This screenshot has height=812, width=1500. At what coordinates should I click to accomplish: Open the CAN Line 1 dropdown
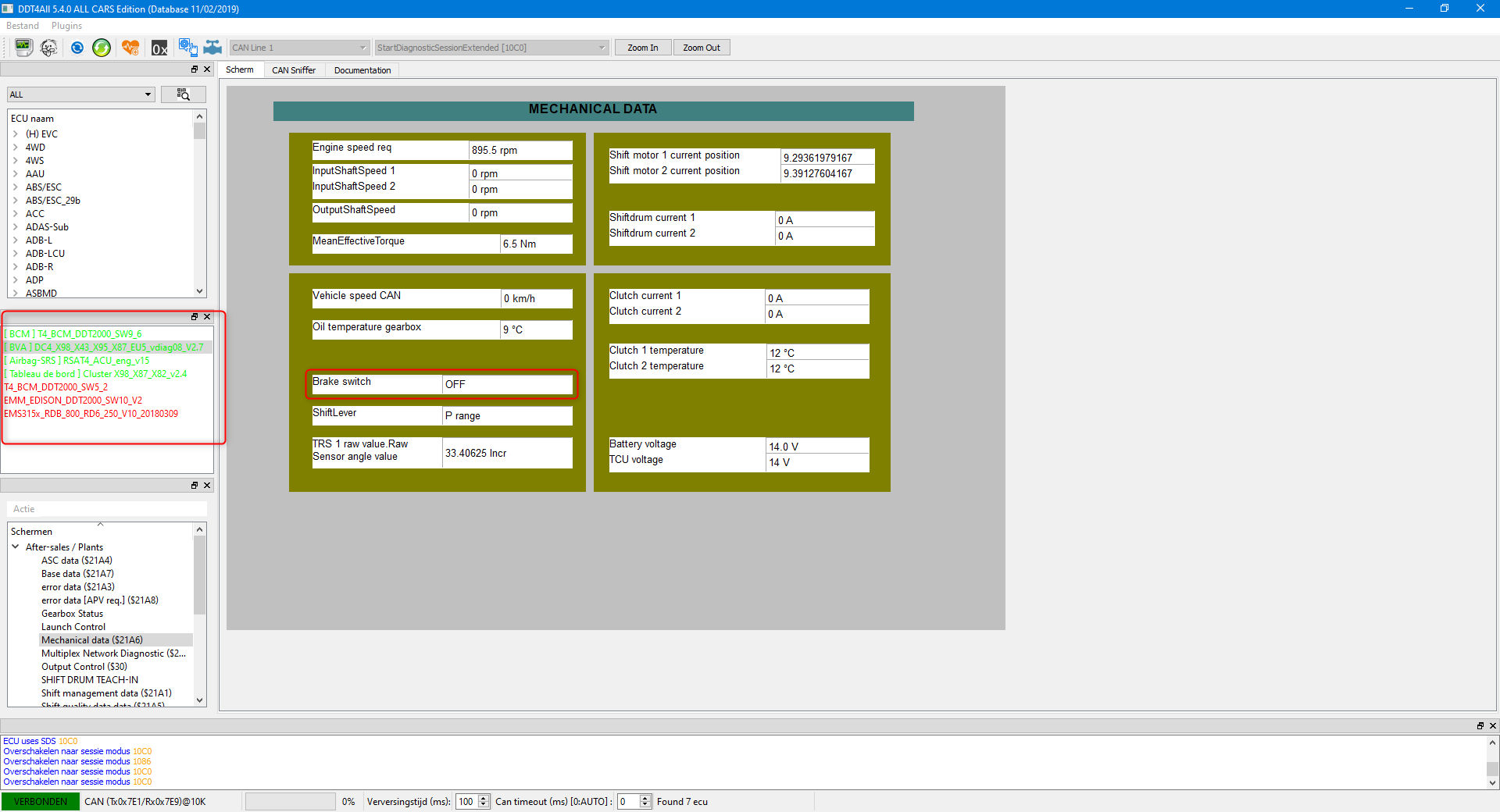click(x=362, y=48)
